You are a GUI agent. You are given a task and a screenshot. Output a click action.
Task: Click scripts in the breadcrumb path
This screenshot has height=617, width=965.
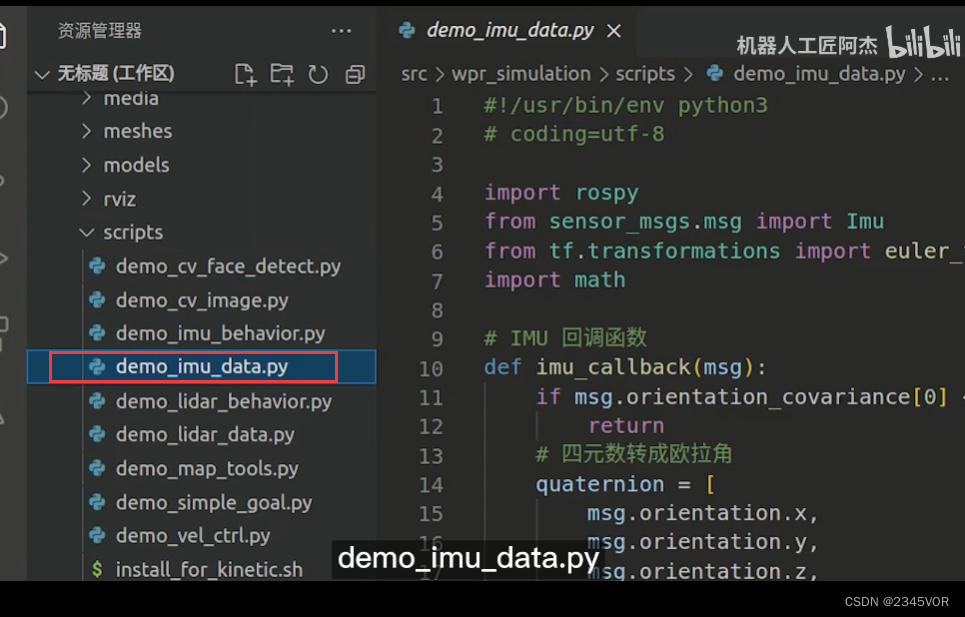(645, 73)
